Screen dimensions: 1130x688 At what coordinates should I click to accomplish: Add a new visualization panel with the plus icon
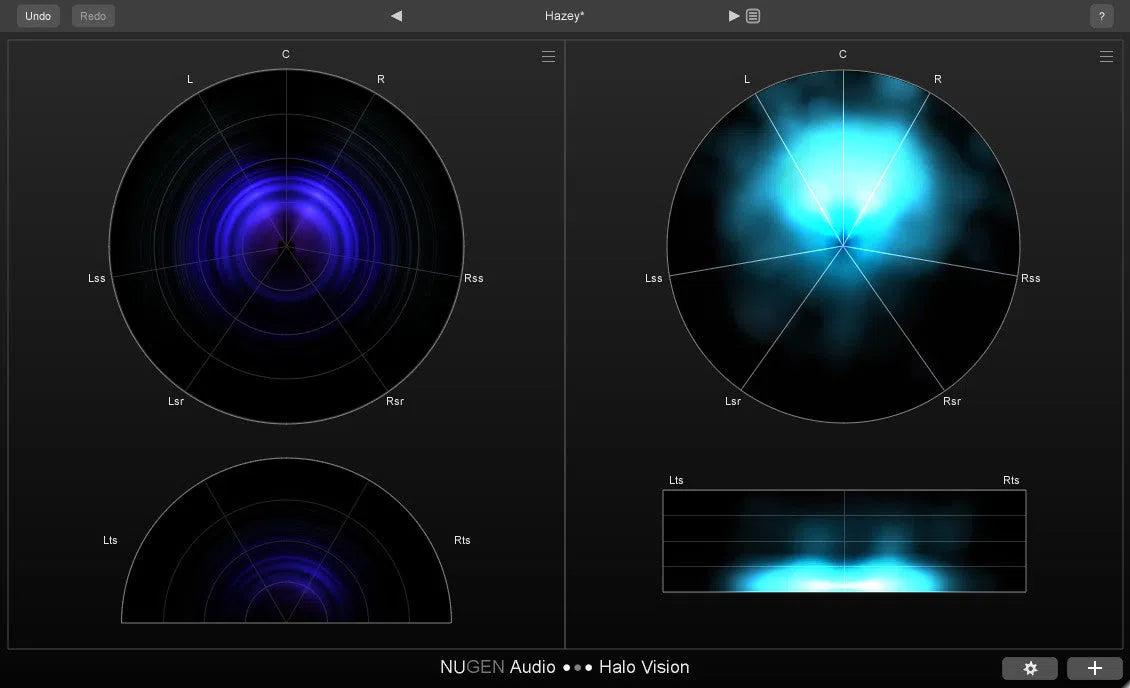1094,667
